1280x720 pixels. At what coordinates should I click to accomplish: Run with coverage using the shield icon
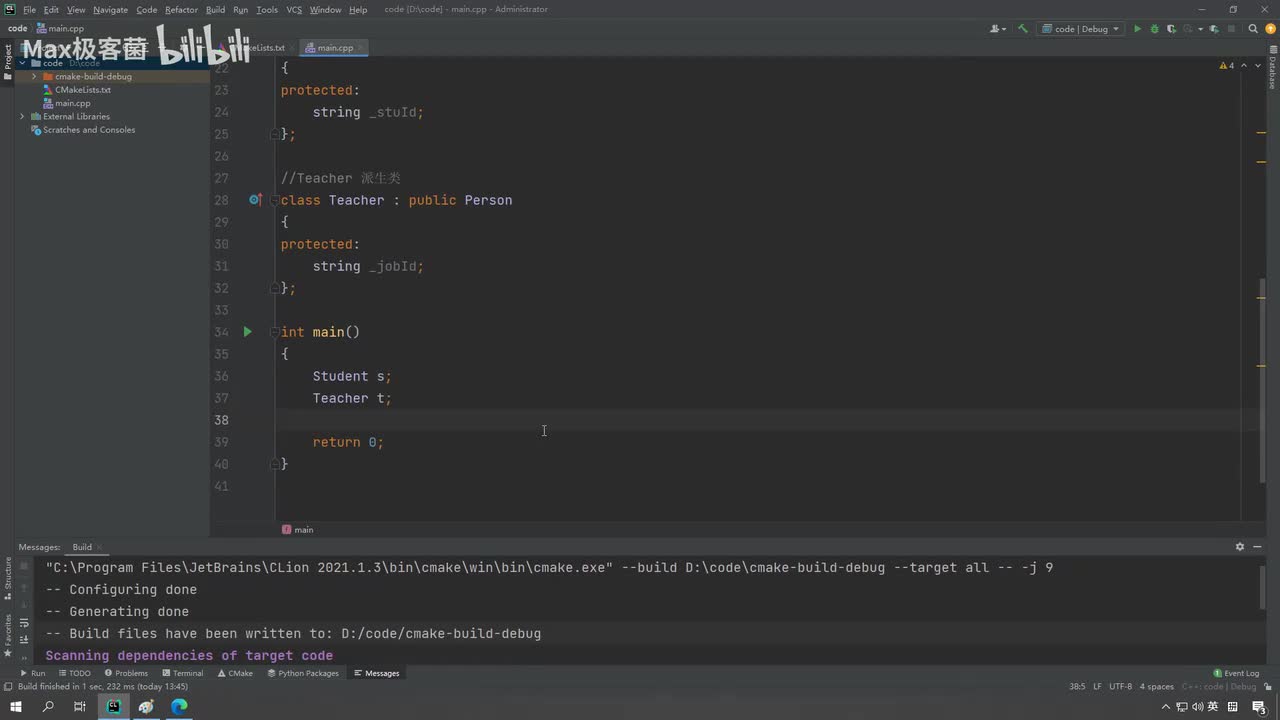1171,29
